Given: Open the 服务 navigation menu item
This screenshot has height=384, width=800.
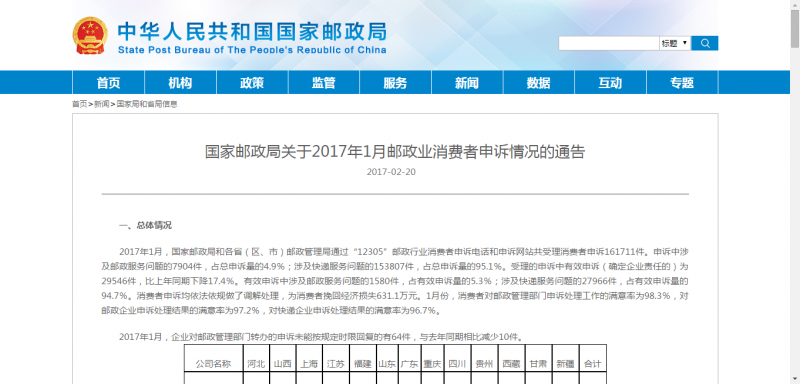Looking at the screenshot, I should pos(395,83).
